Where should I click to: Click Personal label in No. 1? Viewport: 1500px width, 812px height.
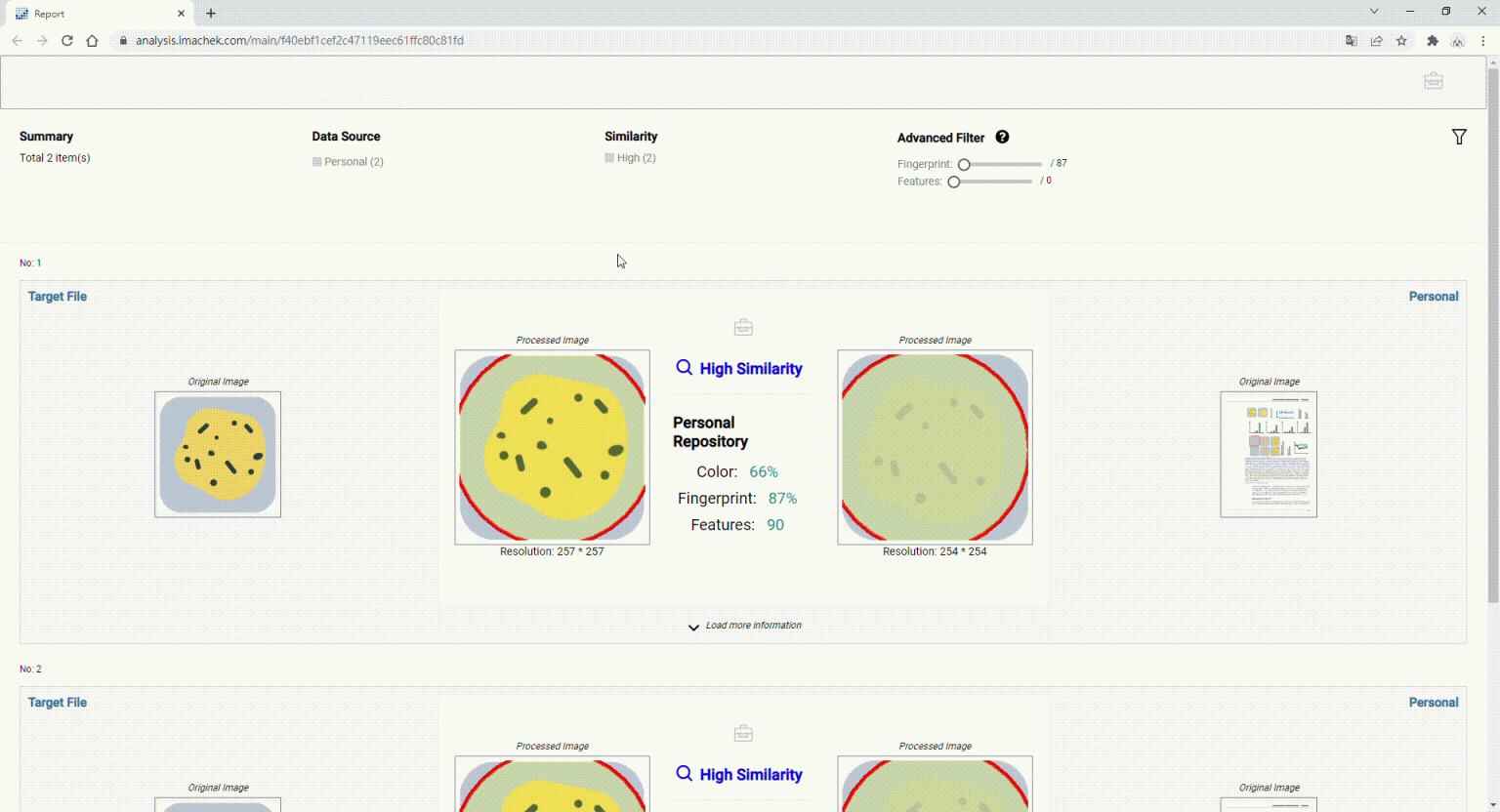point(1434,297)
